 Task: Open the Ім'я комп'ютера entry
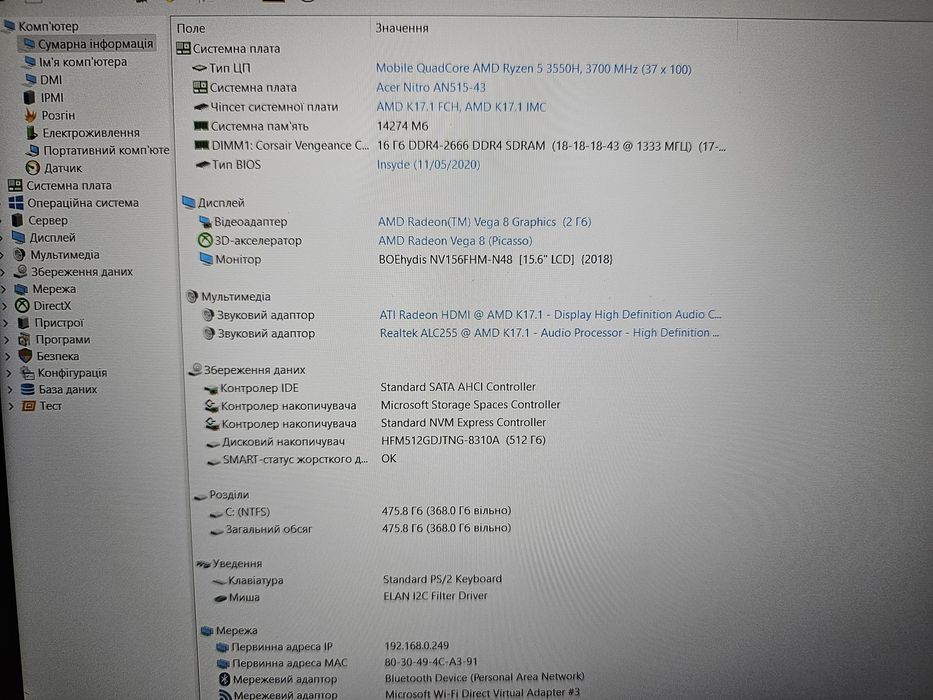tap(82, 62)
